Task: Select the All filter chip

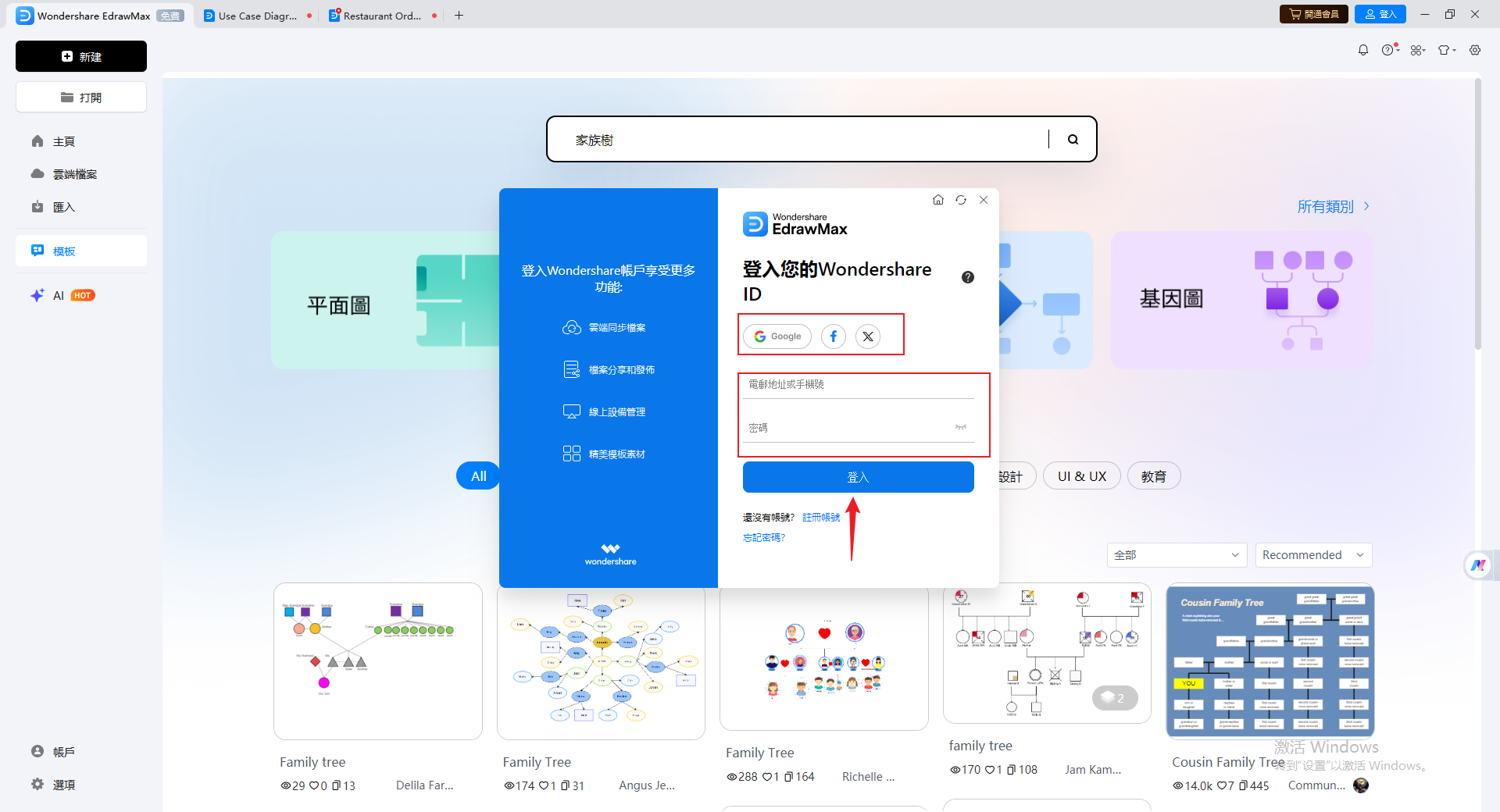Action: (478, 476)
